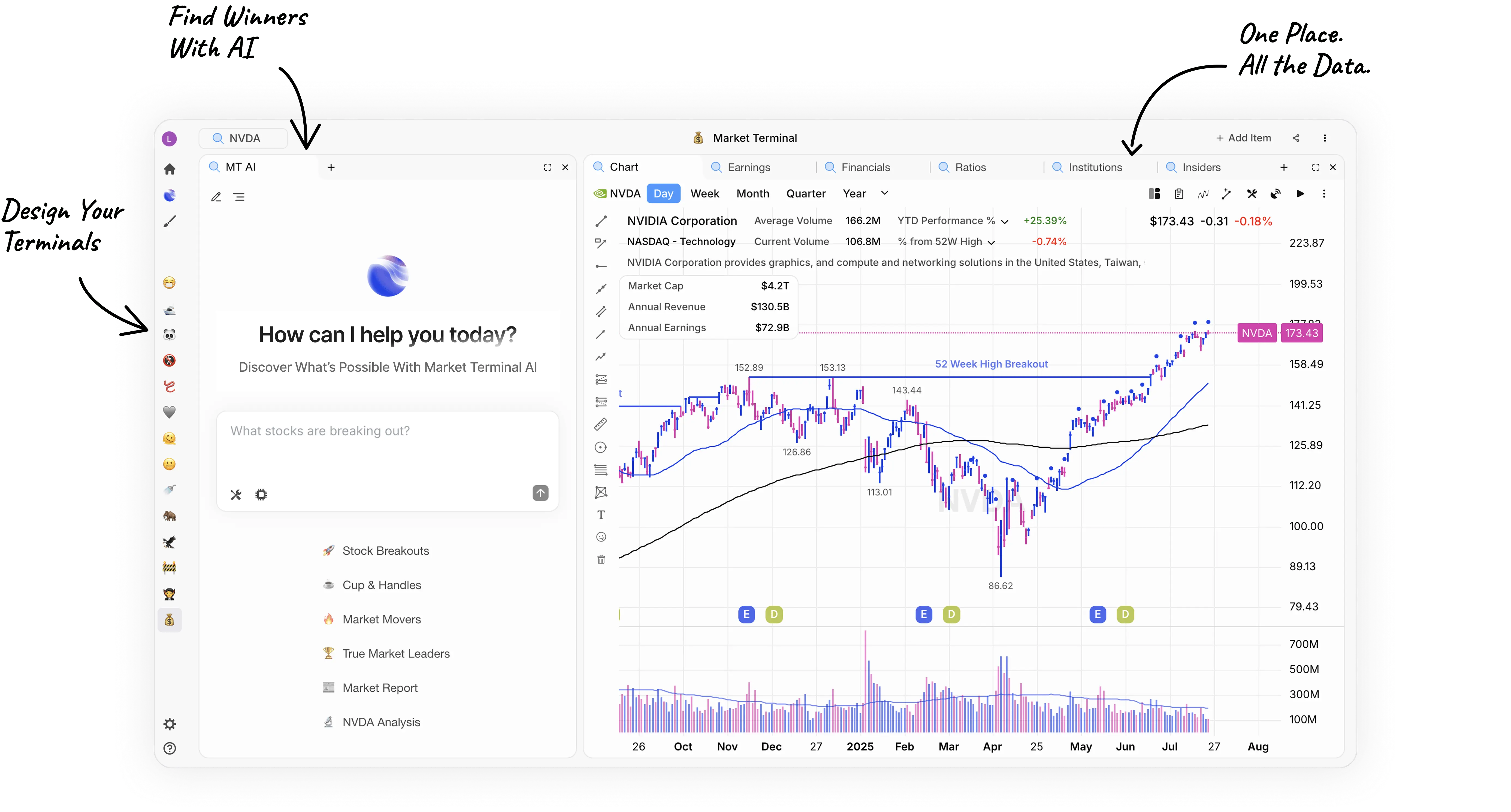Viewport: 1511px width, 812px height.
Task: Select the Text annotation tool
Action: point(601,515)
